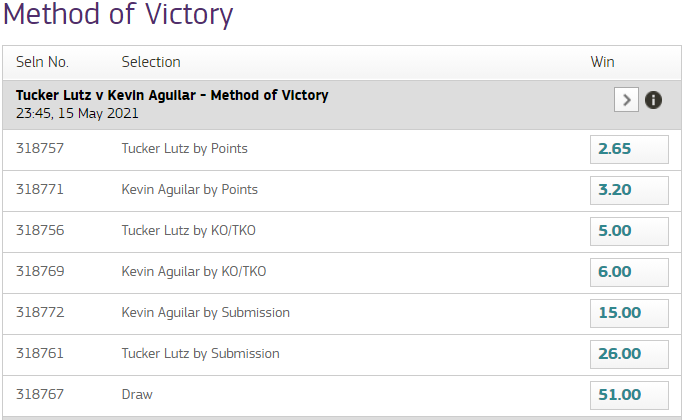Click the Kevin Aguilar by Submission selection text
This screenshot has height=420, width=687.
205,313
